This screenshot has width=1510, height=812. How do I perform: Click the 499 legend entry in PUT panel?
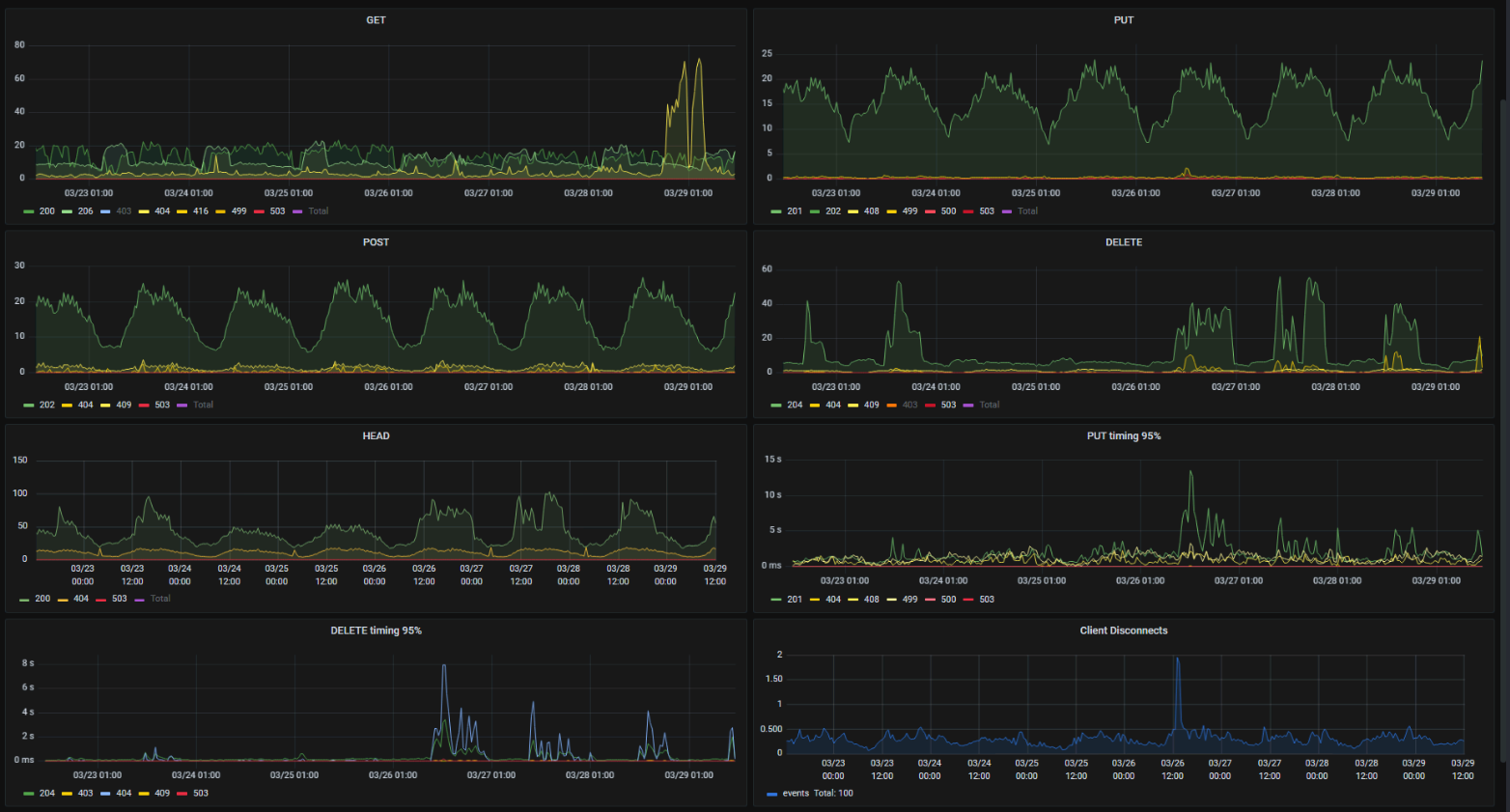point(903,210)
